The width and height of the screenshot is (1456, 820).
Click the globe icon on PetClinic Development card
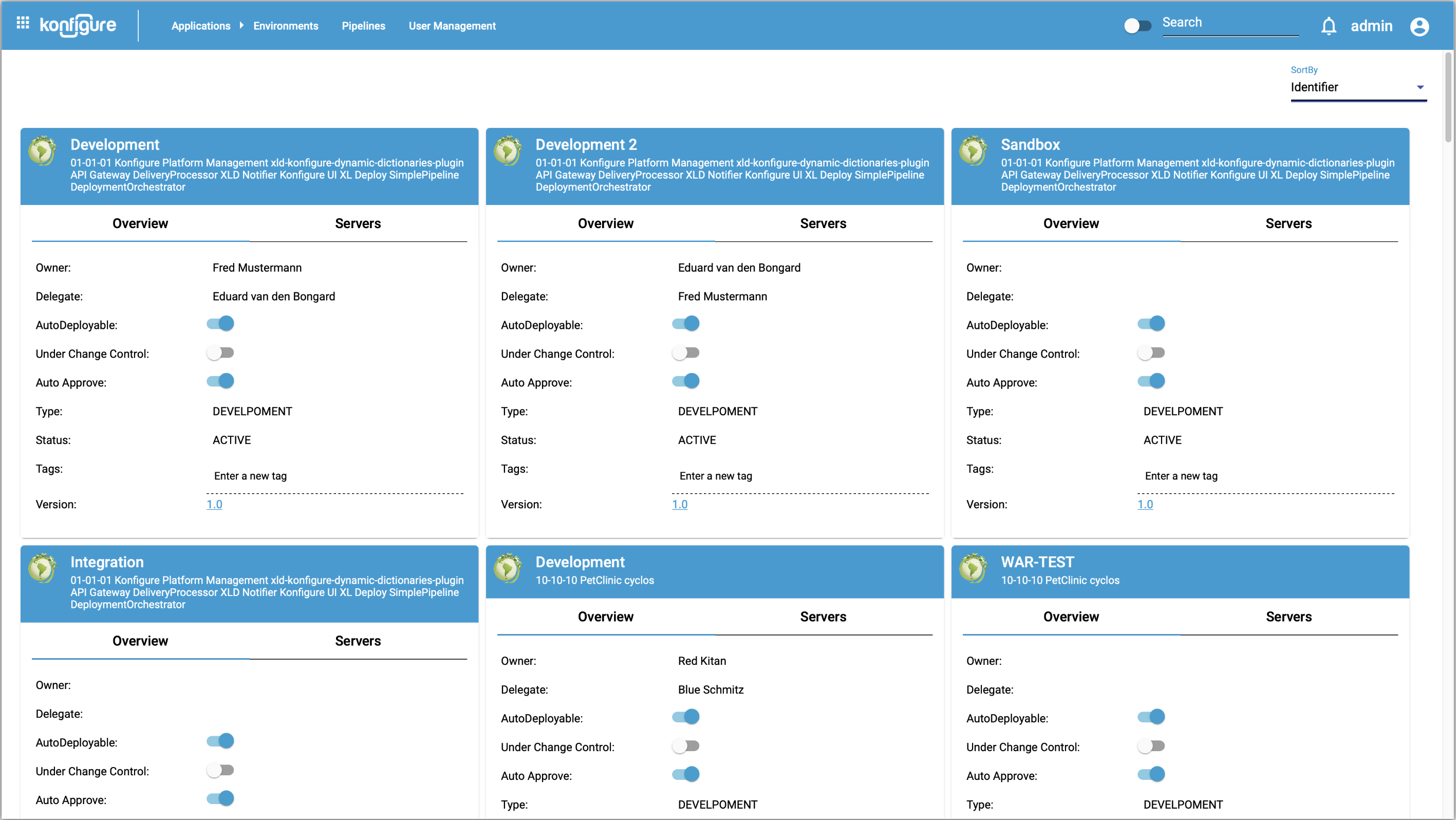coord(508,568)
